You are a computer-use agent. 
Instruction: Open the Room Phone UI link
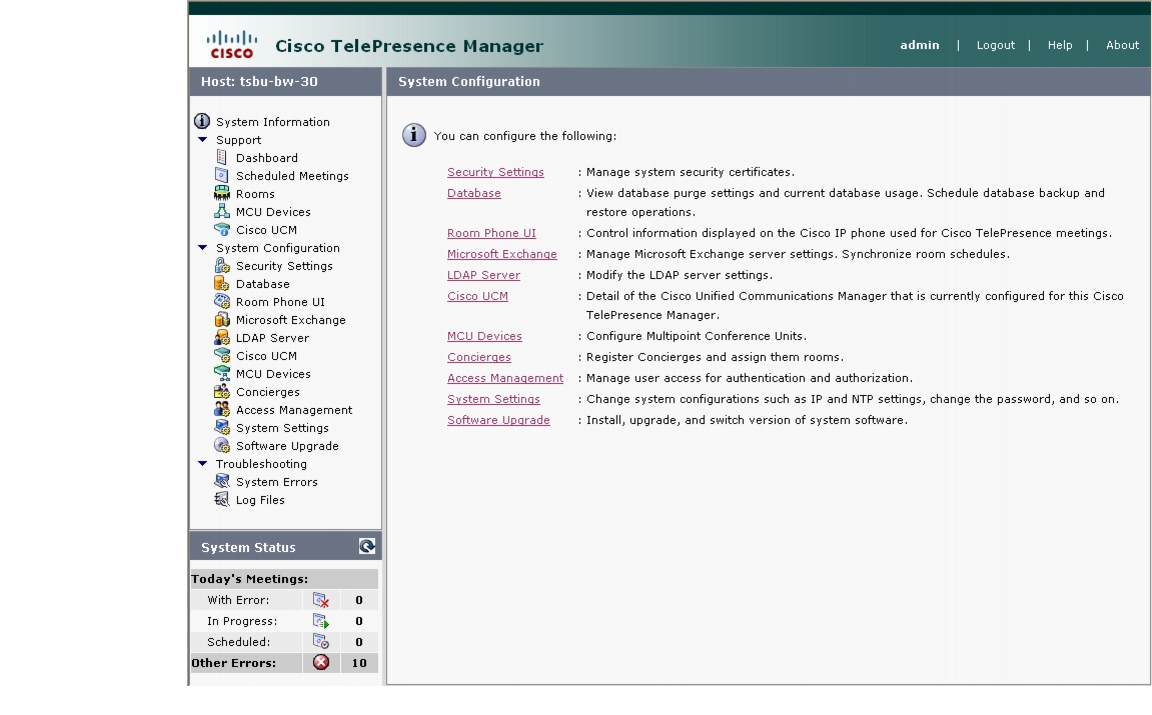click(492, 233)
